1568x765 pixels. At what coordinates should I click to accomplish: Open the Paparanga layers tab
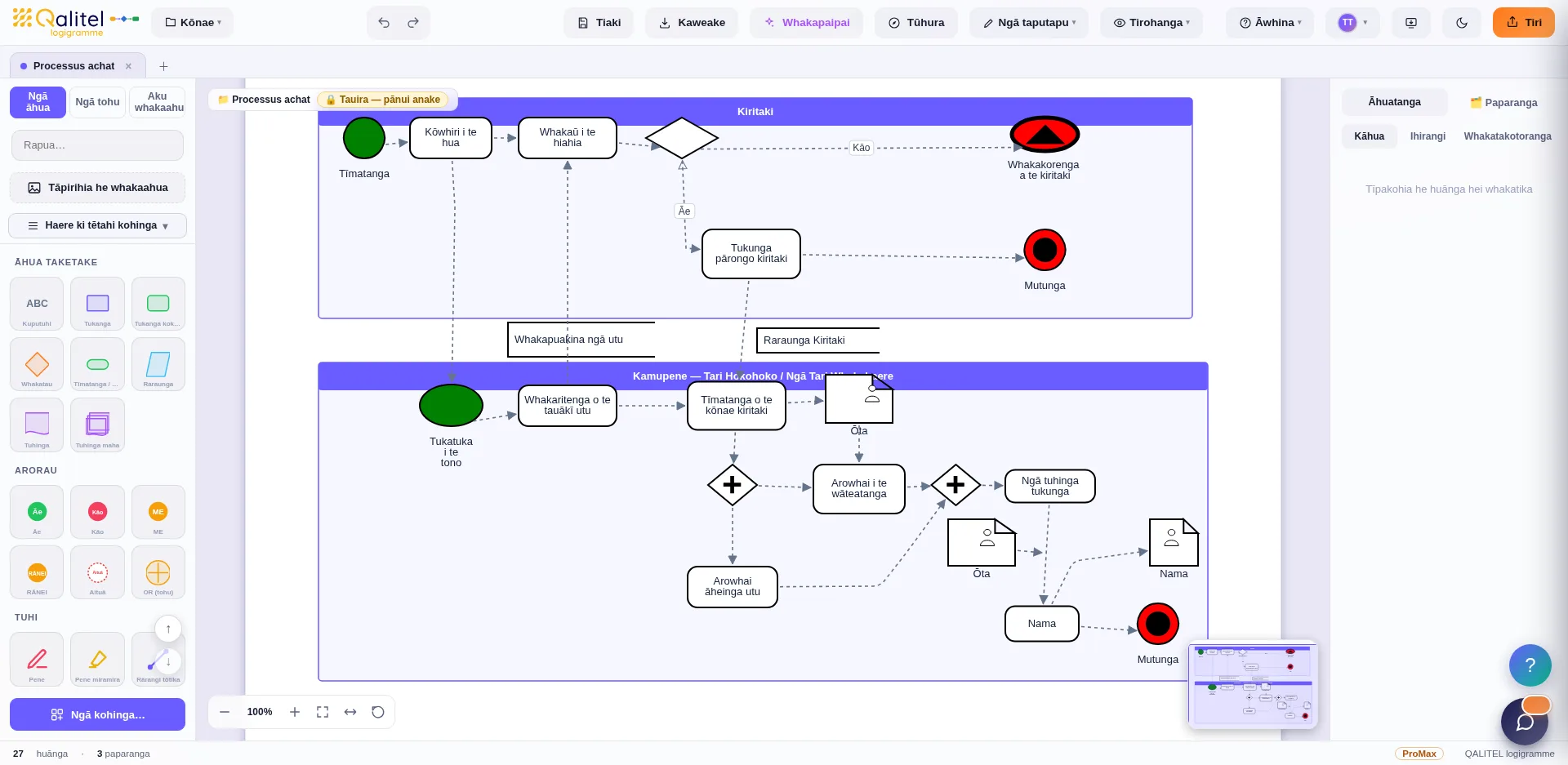(1503, 102)
